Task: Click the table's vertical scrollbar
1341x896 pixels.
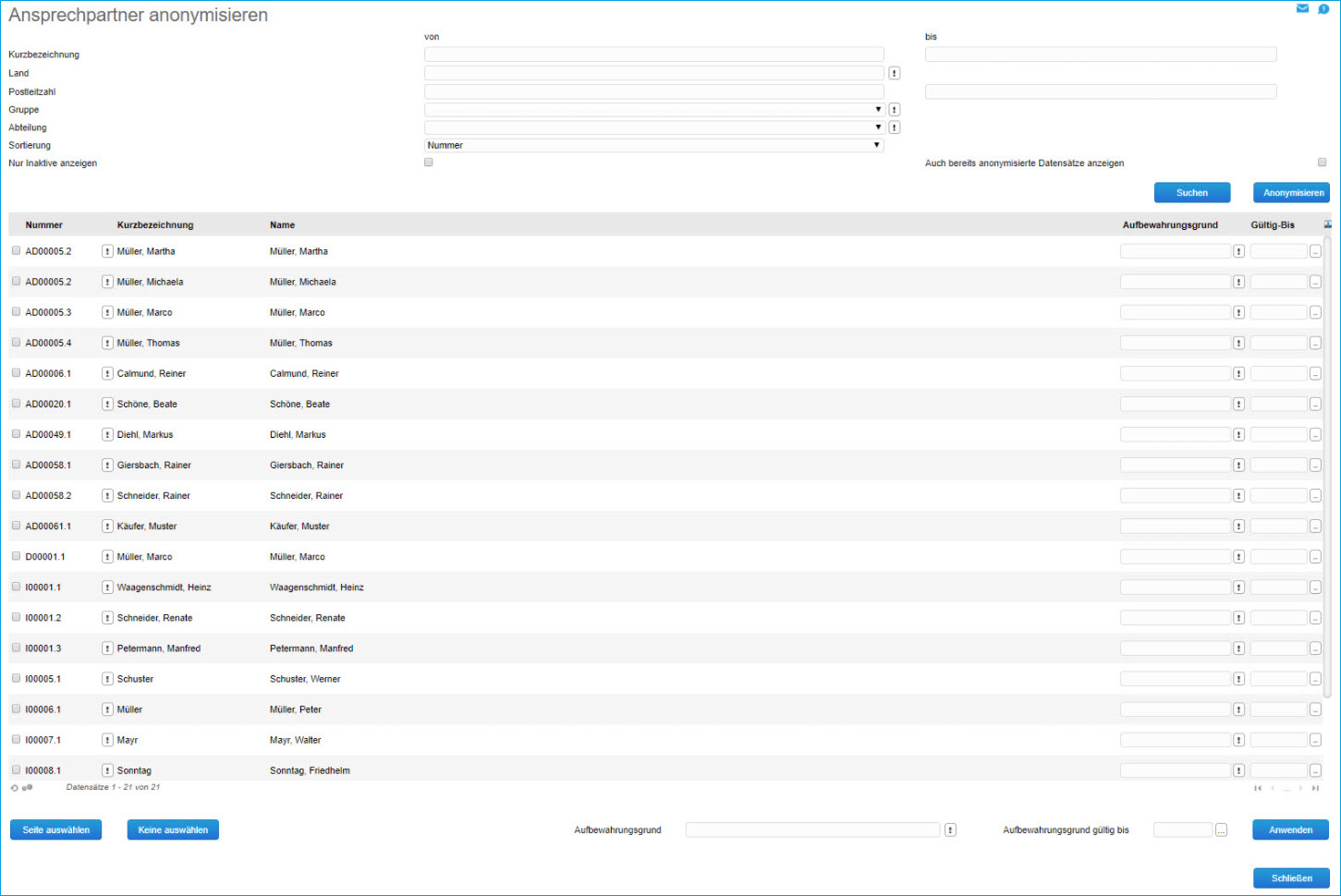Action: coord(1328,467)
